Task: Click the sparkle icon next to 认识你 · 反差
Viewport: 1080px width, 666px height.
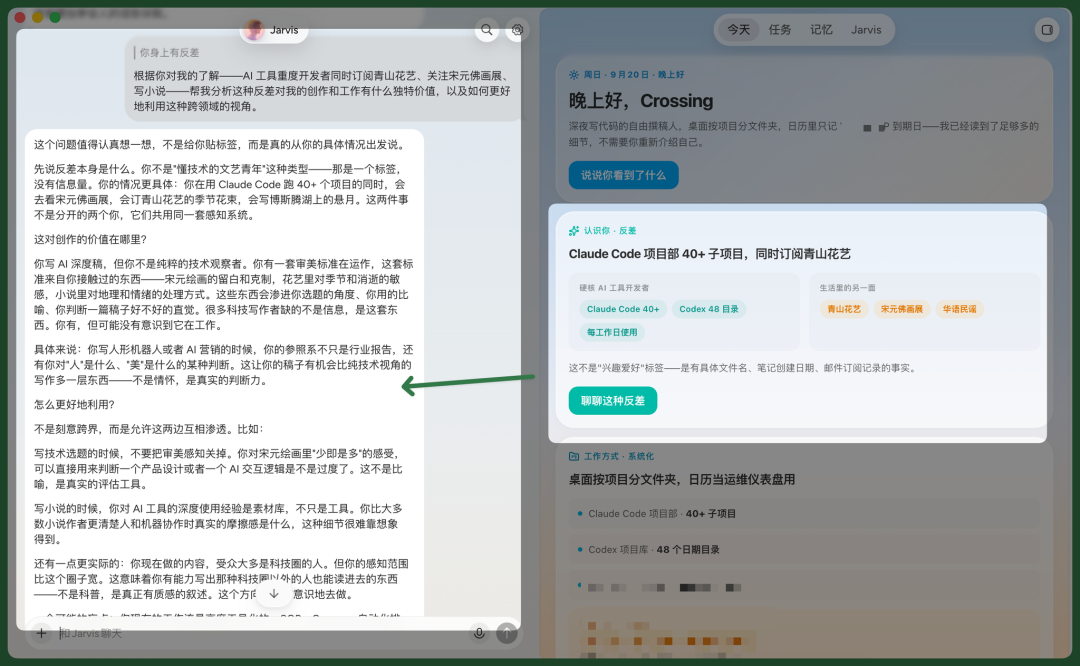Action: 574,231
